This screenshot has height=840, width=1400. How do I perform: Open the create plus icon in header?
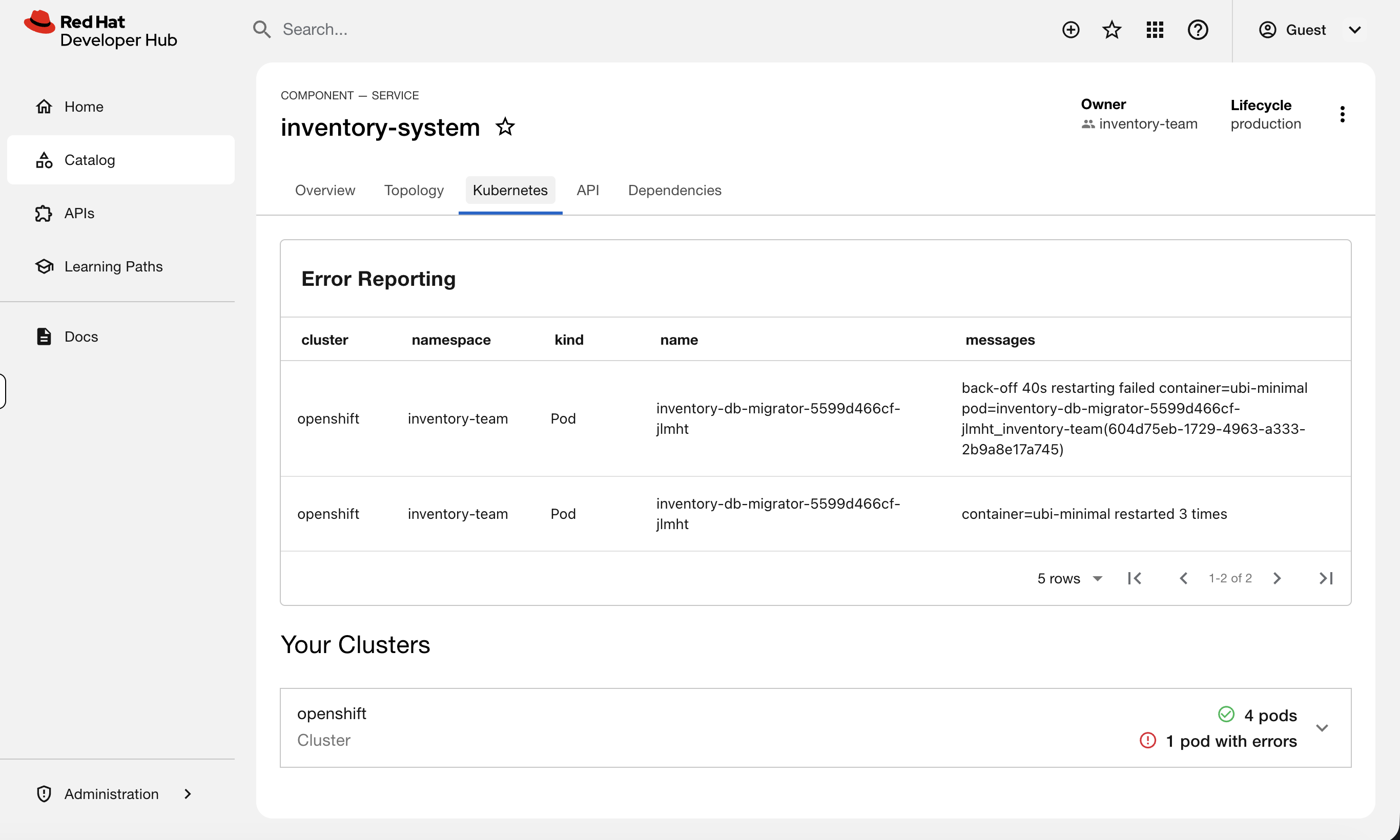1070,29
